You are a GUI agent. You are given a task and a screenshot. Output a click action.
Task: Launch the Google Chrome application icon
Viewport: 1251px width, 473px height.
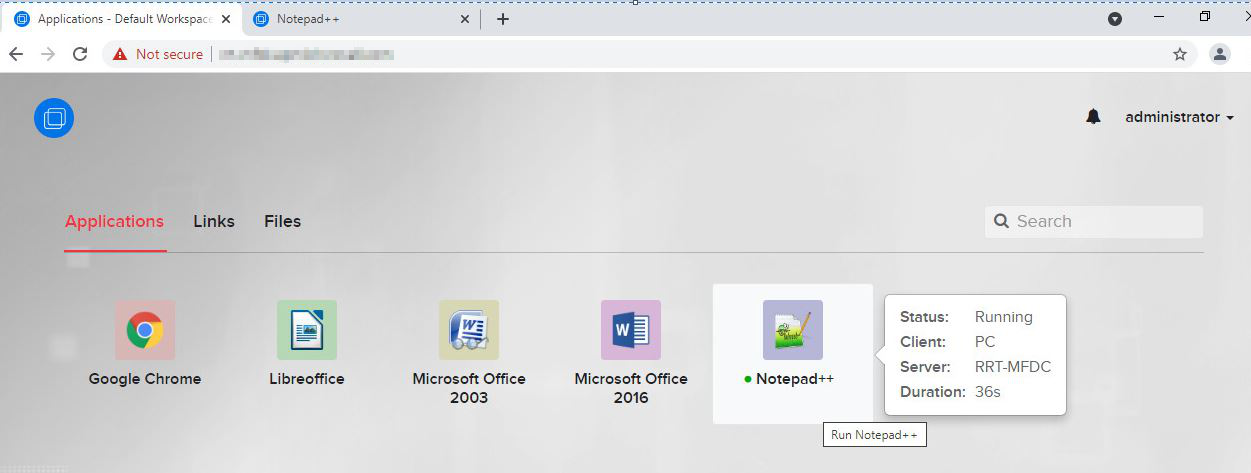pyautogui.click(x=145, y=330)
